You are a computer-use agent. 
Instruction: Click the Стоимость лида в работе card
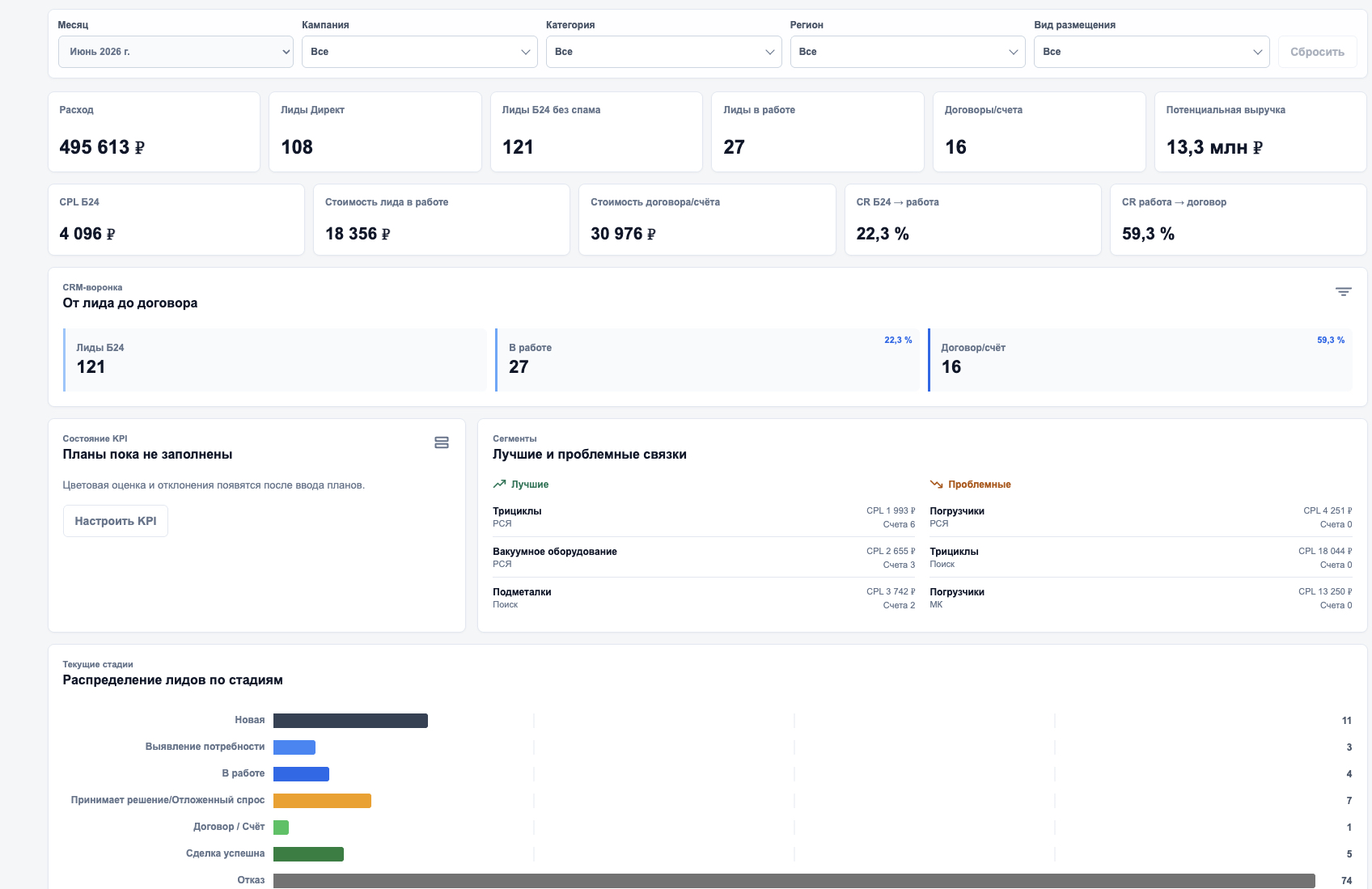pos(442,220)
